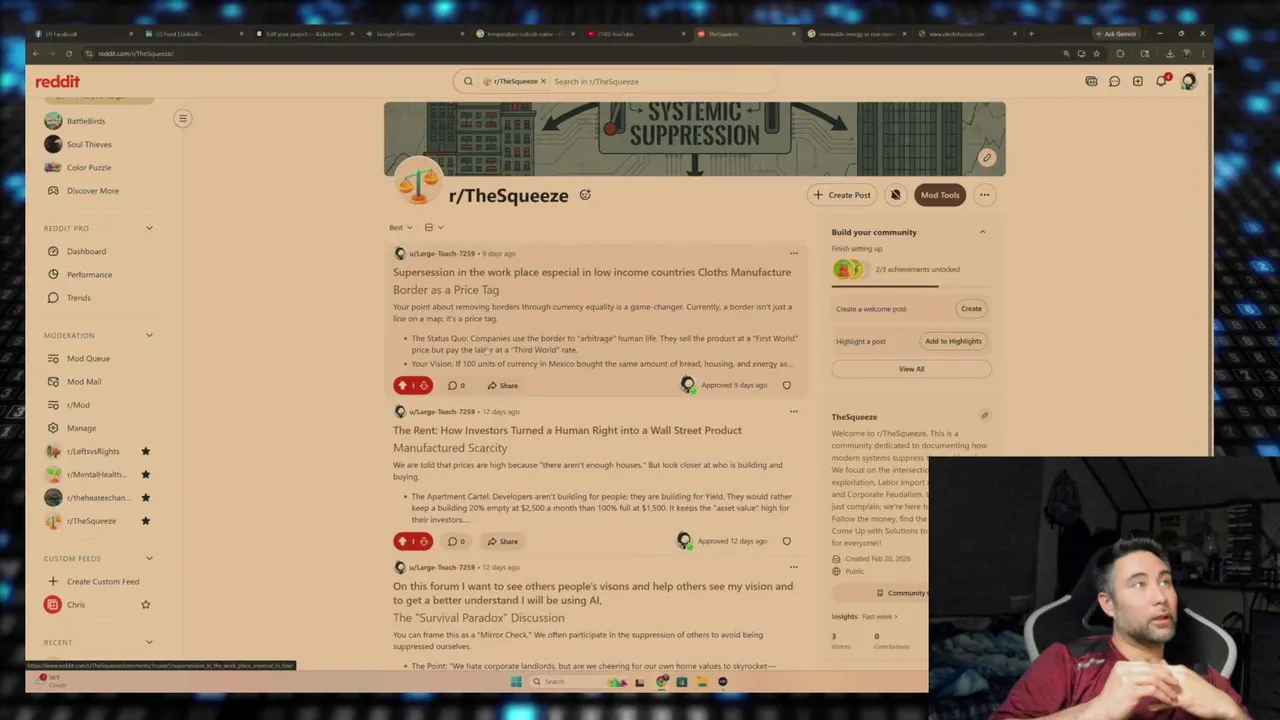The width and height of the screenshot is (1280, 720).
Task: Click Add to Highlights
Action: [x=953, y=341]
